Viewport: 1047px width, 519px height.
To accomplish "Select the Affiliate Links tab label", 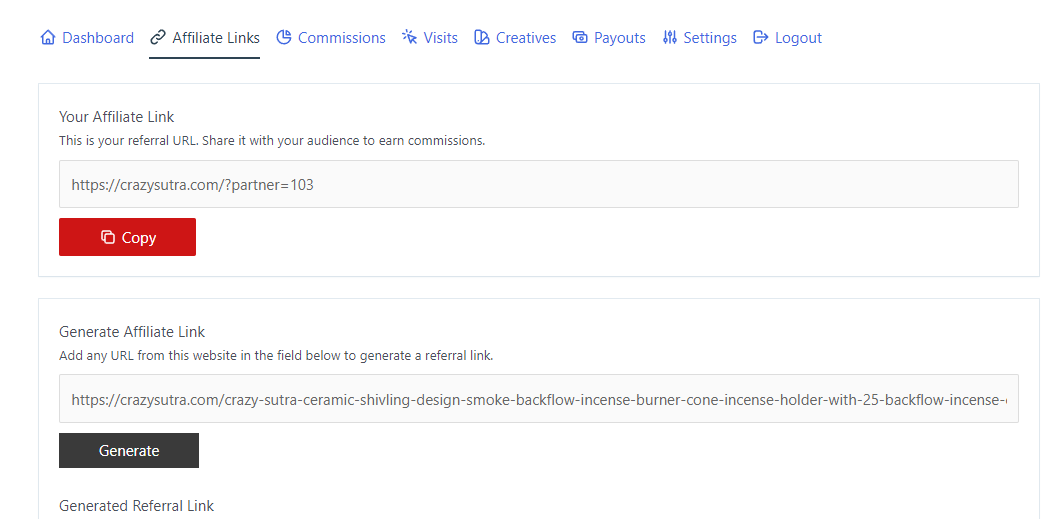I will (216, 38).
